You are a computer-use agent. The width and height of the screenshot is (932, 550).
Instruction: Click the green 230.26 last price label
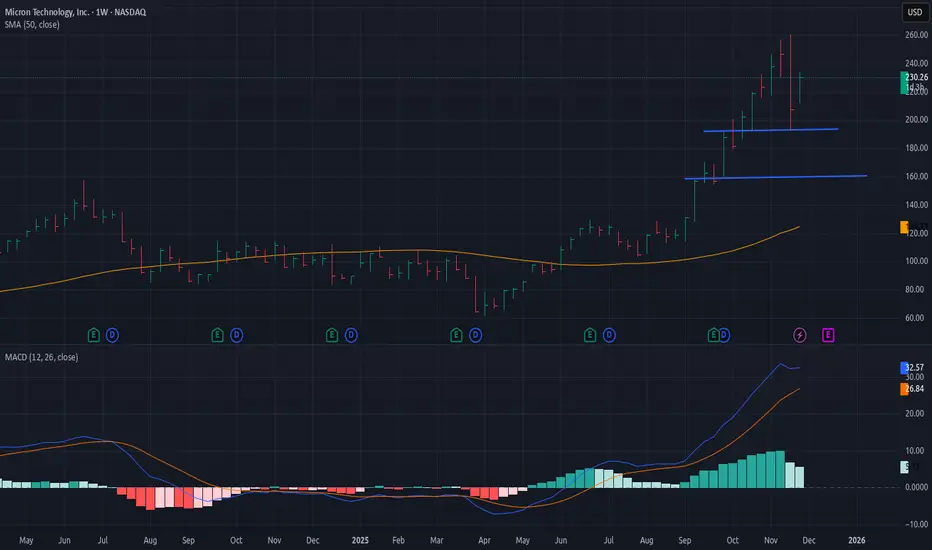click(x=915, y=77)
